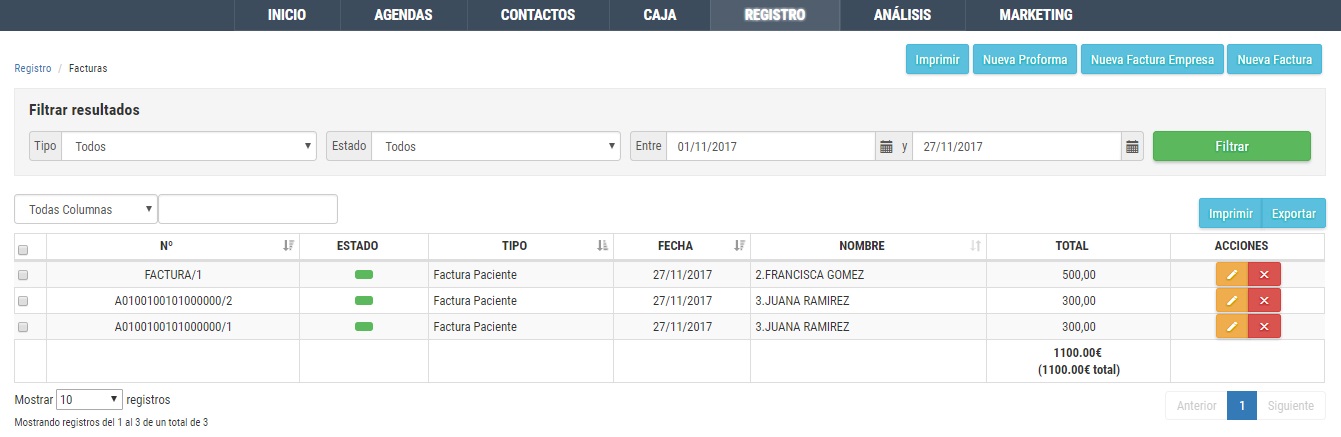Expand the Todas Columnas dropdown
The height and width of the screenshot is (437, 1341).
point(86,209)
